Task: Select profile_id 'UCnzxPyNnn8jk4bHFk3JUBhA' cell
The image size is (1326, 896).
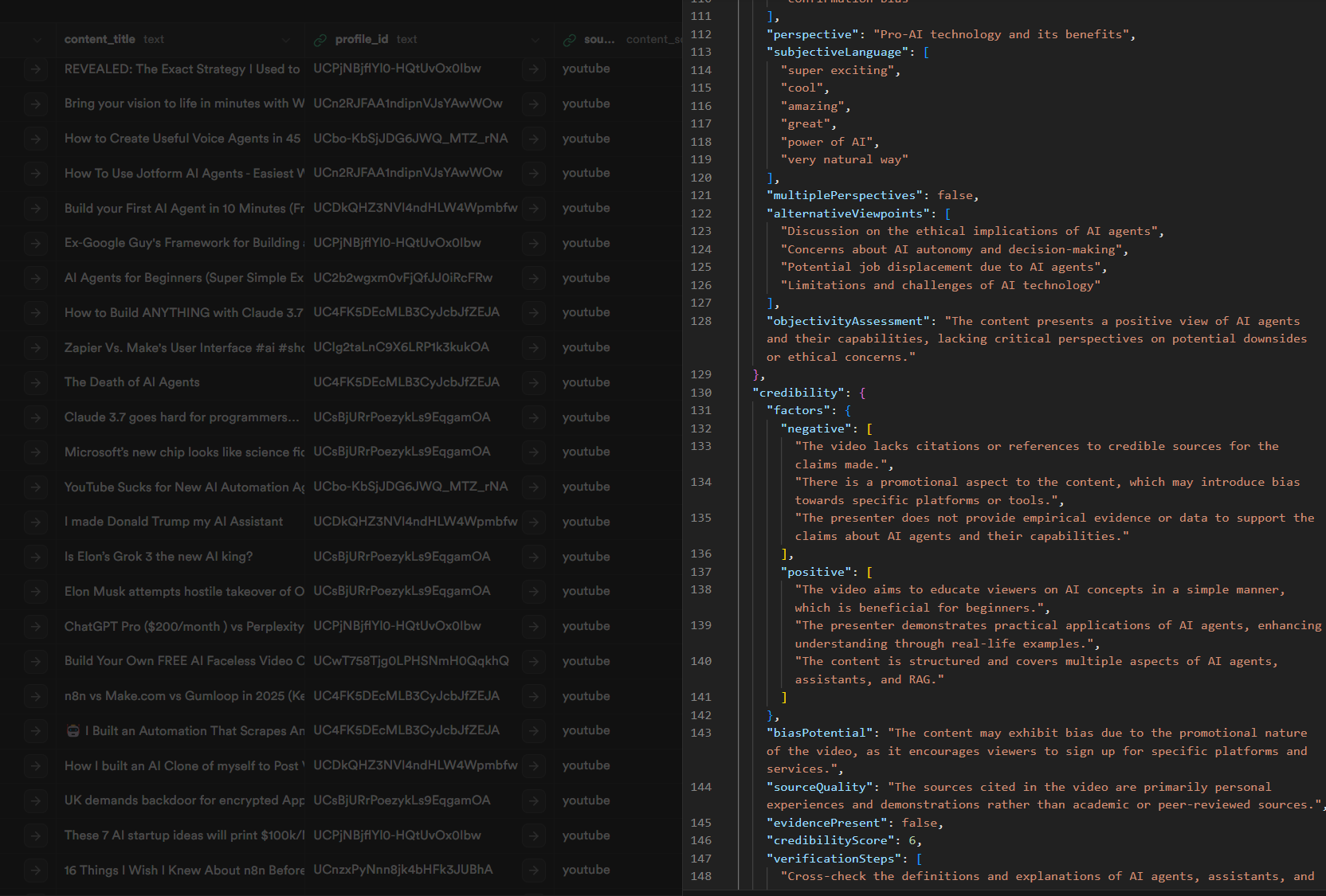Action: click(x=429, y=870)
